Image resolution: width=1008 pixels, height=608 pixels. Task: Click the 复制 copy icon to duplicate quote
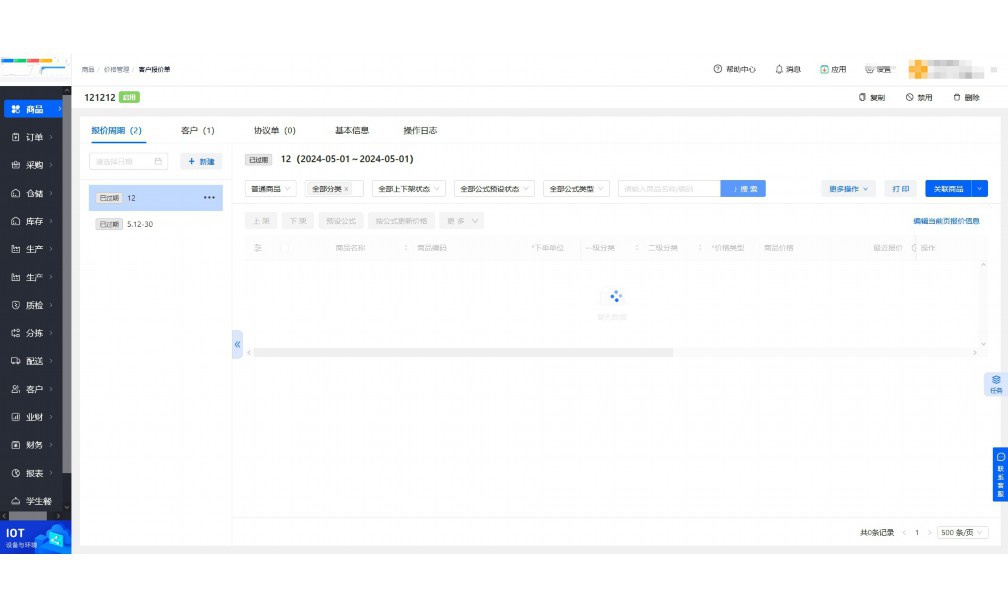(869, 96)
